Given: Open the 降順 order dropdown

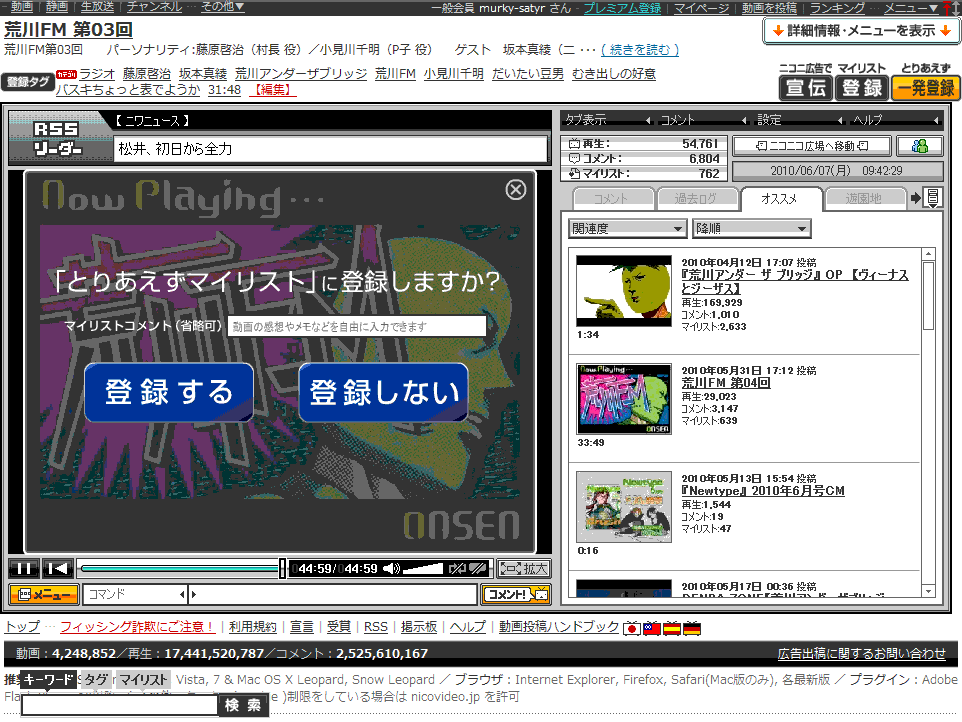Looking at the screenshot, I should click(x=752, y=229).
